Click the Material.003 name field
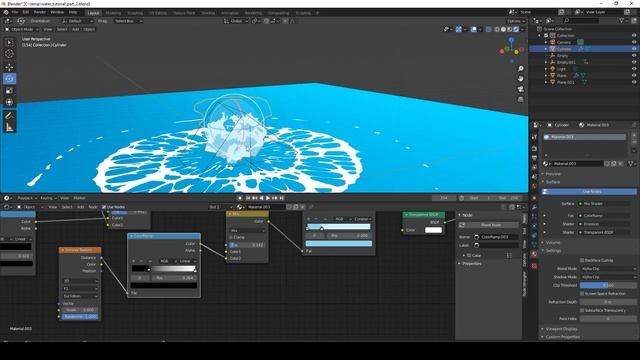 click(x=577, y=164)
